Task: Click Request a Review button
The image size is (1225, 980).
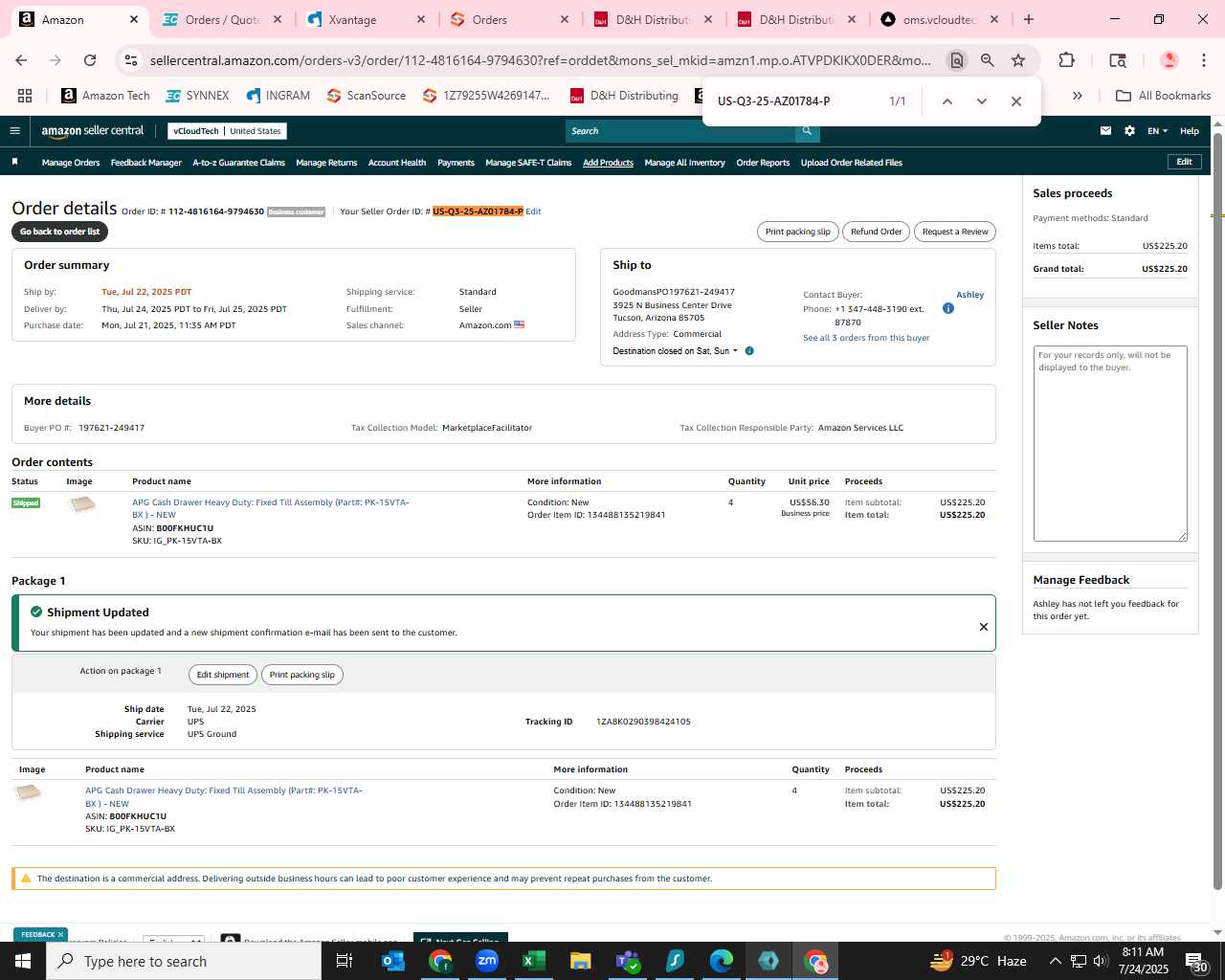Action: point(955,232)
